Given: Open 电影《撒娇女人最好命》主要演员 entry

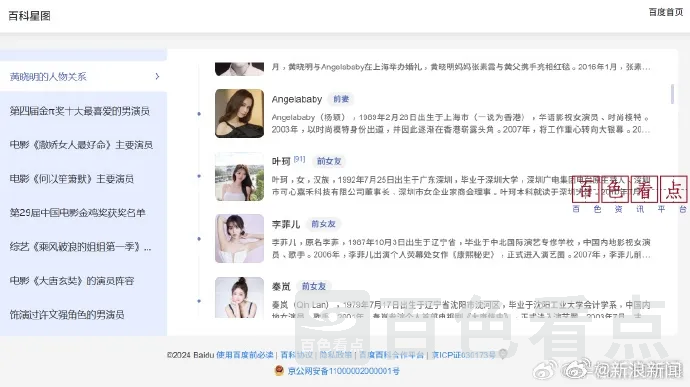Looking at the screenshot, I should (81, 145).
